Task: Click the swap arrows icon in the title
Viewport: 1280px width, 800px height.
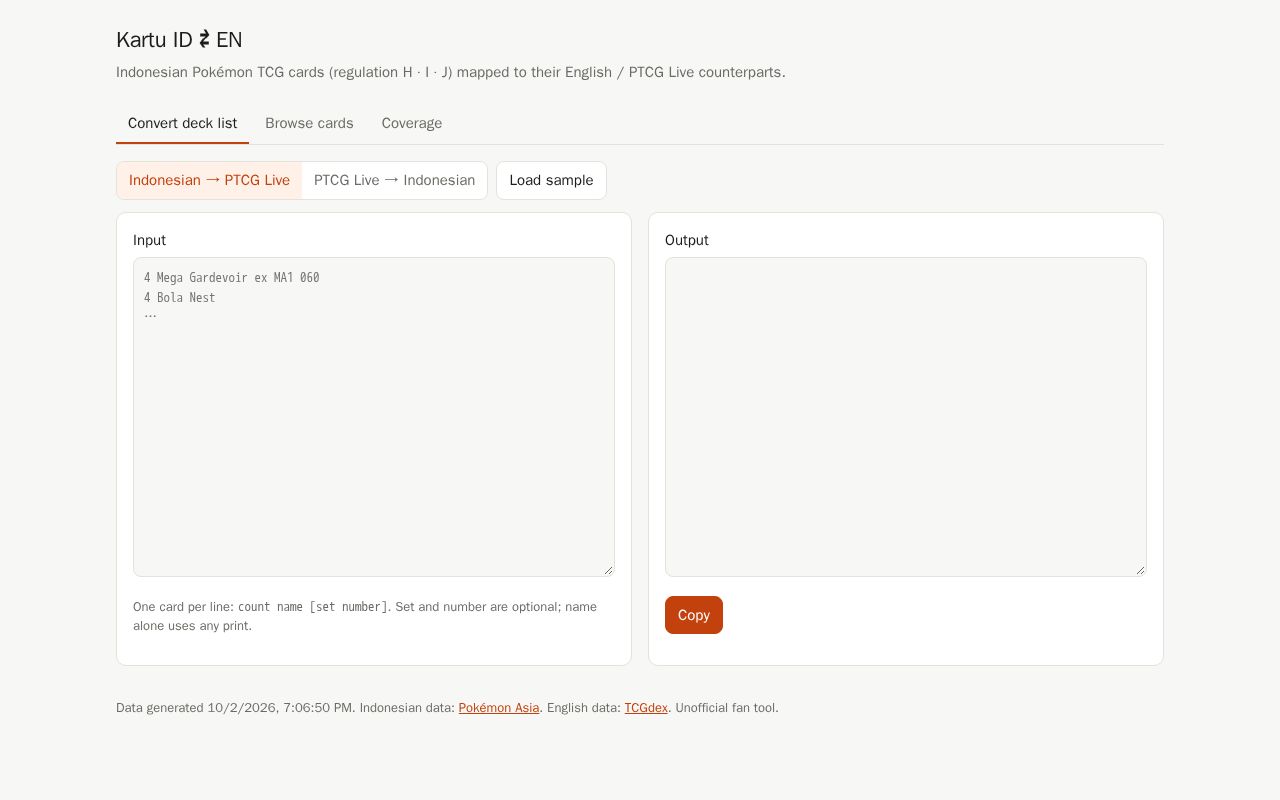Action: coord(204,40)
